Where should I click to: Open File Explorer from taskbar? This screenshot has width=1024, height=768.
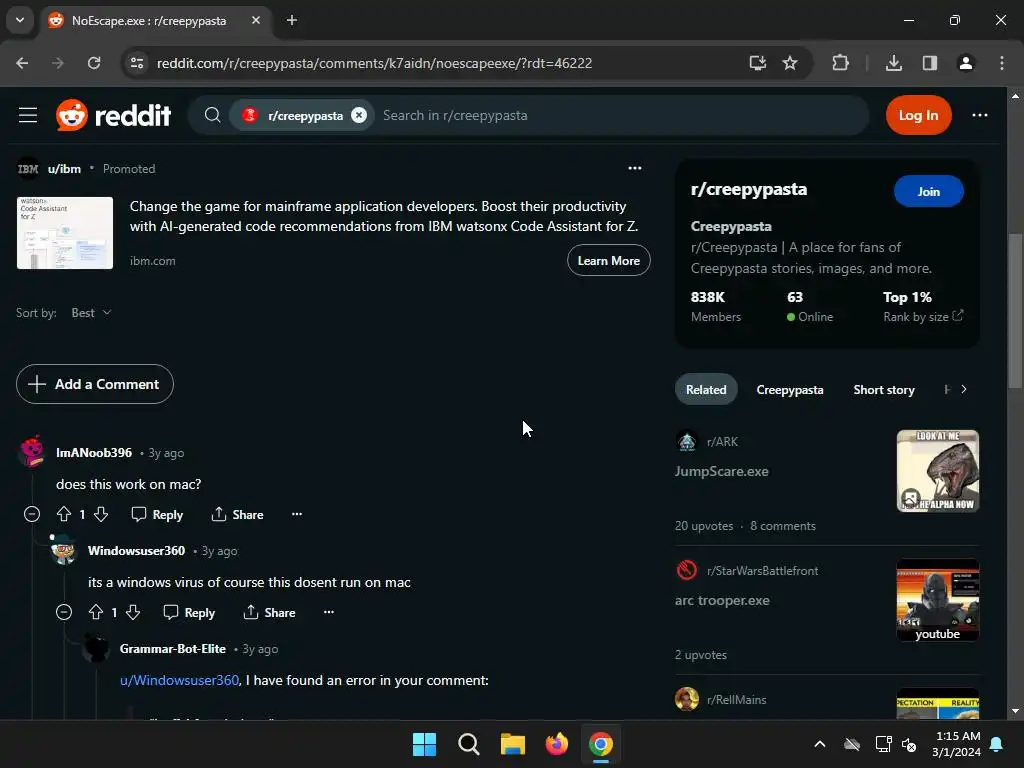click(x=513, y=744)
